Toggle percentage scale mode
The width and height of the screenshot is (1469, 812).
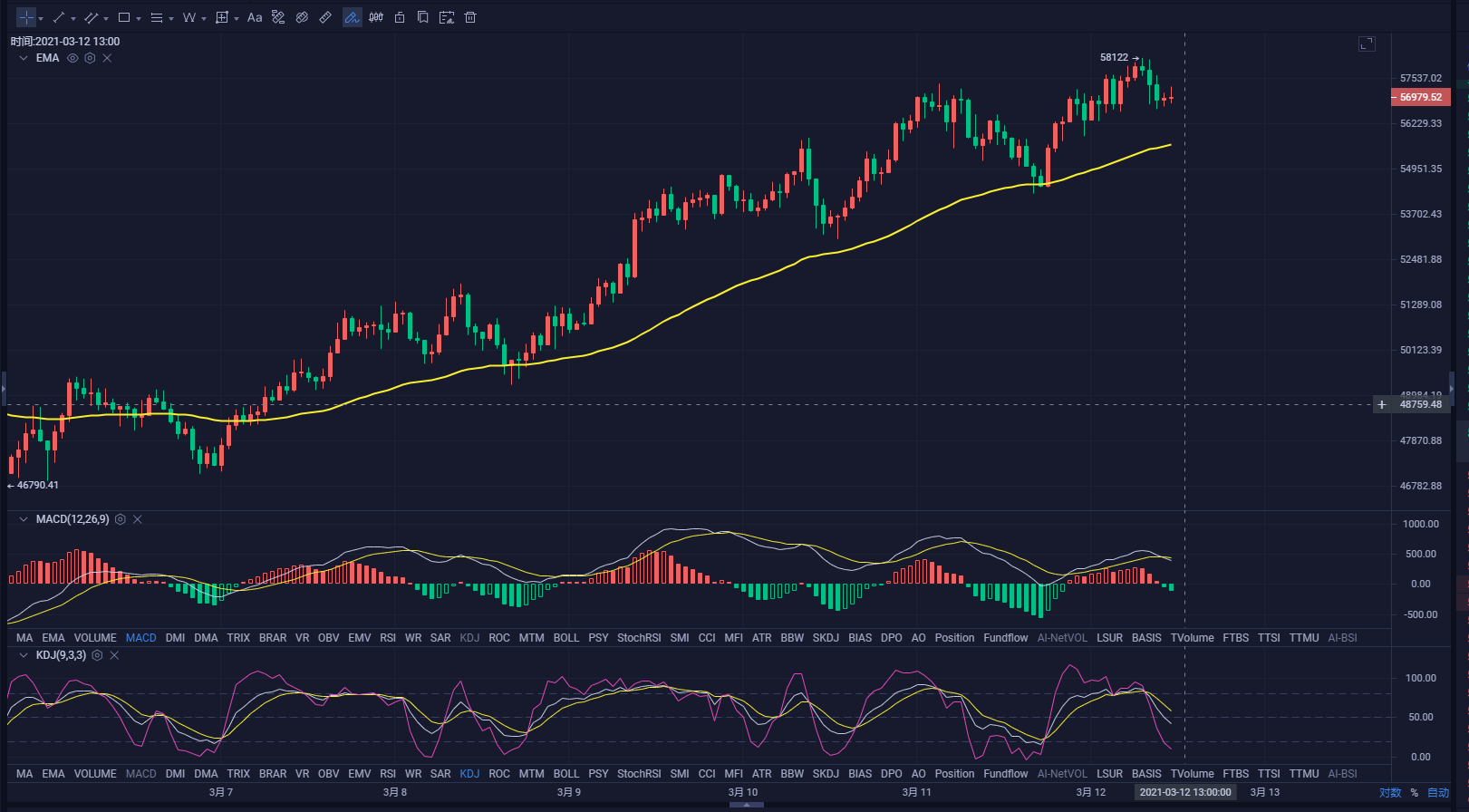click(1414, 793)
